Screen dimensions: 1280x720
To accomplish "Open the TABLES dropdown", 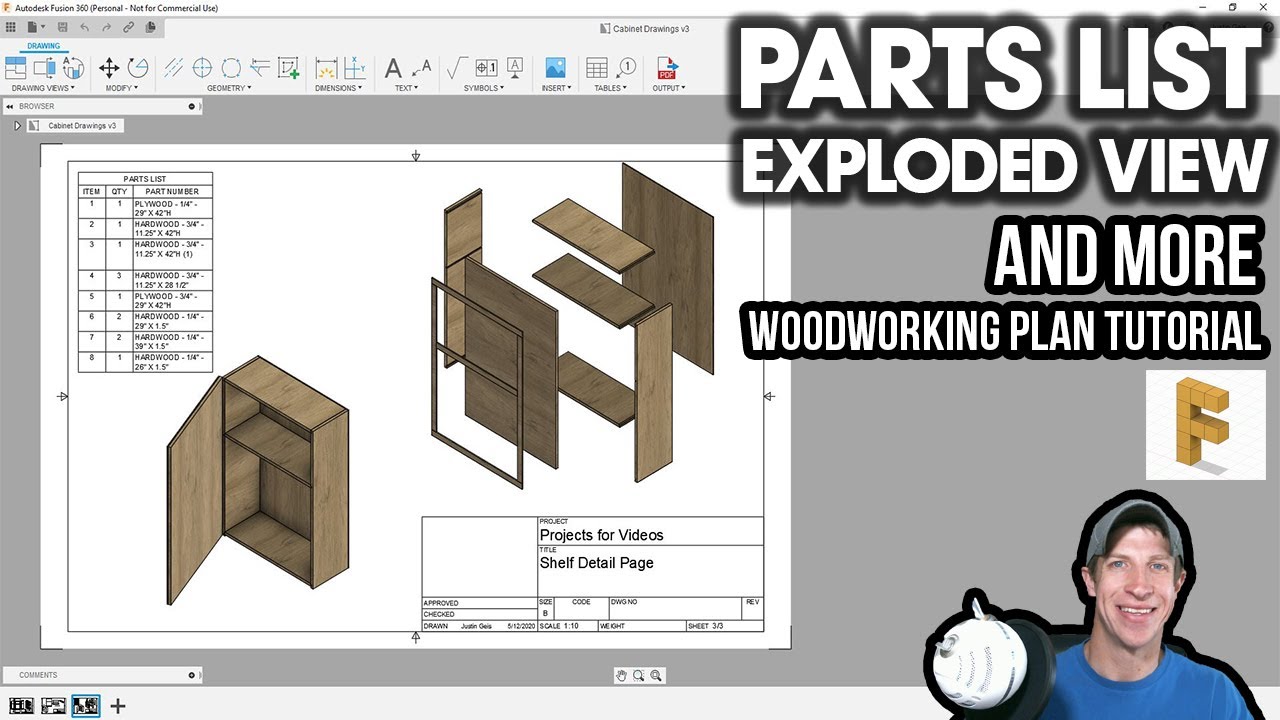I will [x=611, y=88].
